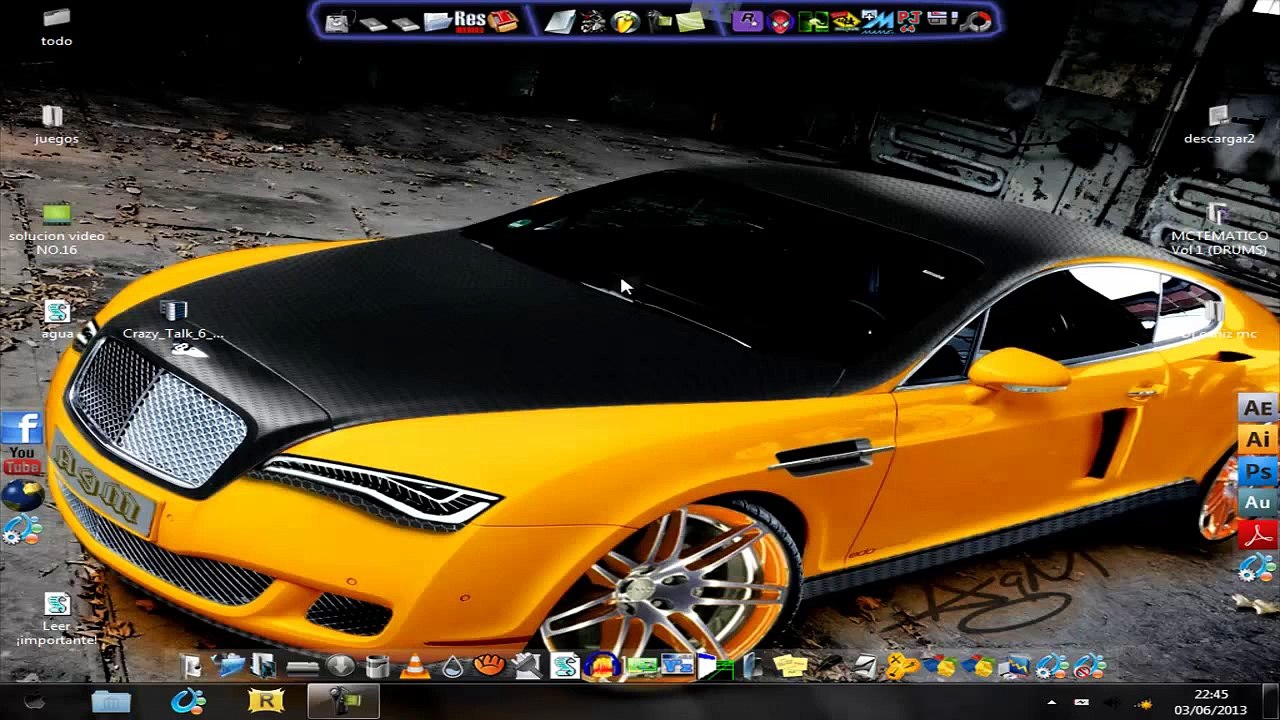Open hard drive icon at top dock start
This screenshot has height=720, width=1280.
pos(338,22)
